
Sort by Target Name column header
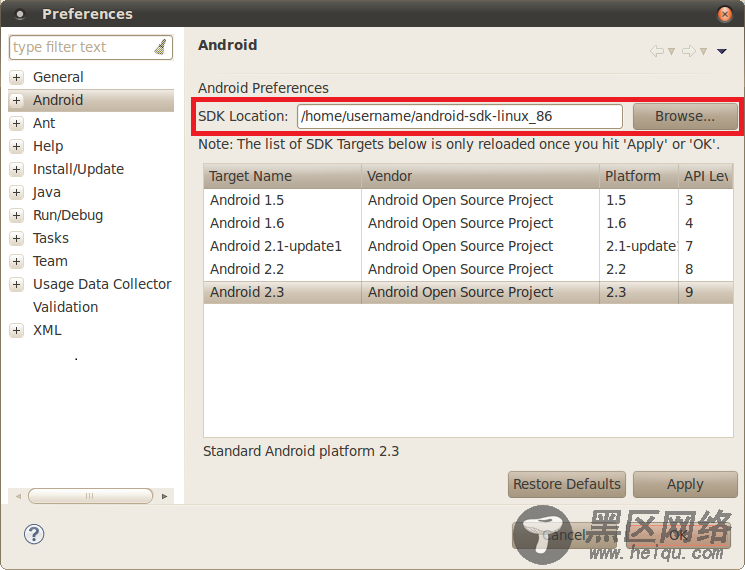[x=282, y=176]
